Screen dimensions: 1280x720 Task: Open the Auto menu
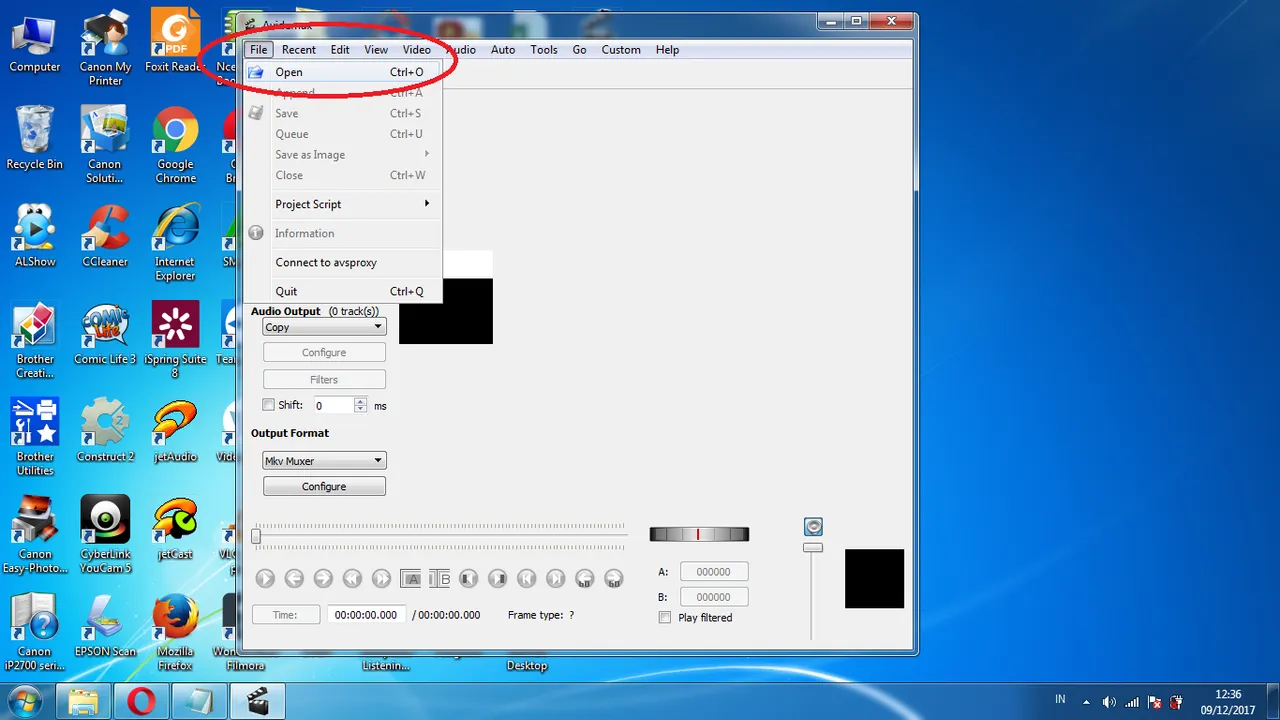click(503, 50)
